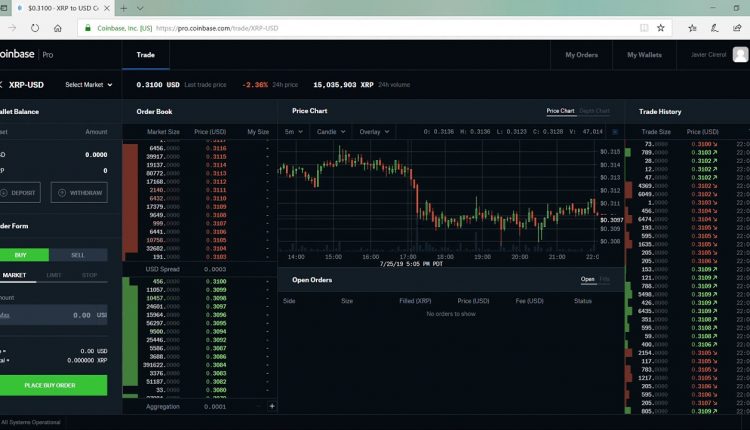The width and height of the screenshot is (750, 430).
Task: Click the browser address bar URL
Action: tap(217, 28)
